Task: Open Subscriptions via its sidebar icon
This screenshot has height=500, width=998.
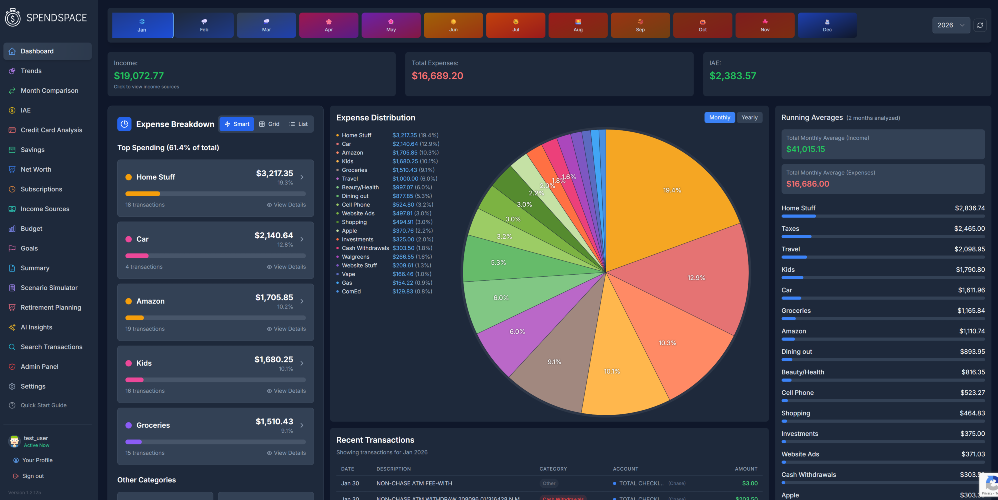Action: [12, 189]
